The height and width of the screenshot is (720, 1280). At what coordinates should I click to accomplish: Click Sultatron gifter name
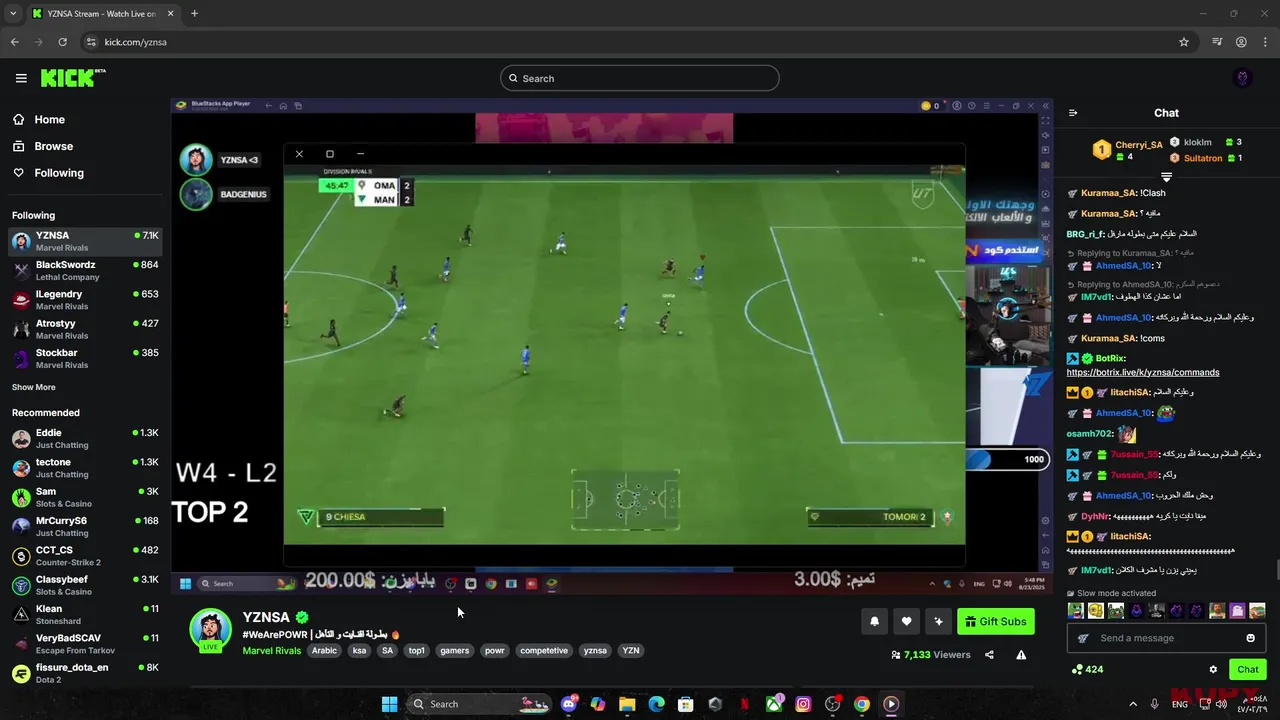(1203, 158)
